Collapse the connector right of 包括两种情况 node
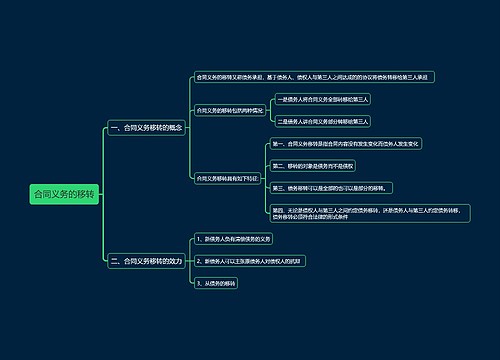The image size is (500, 360). coord(268,110)
